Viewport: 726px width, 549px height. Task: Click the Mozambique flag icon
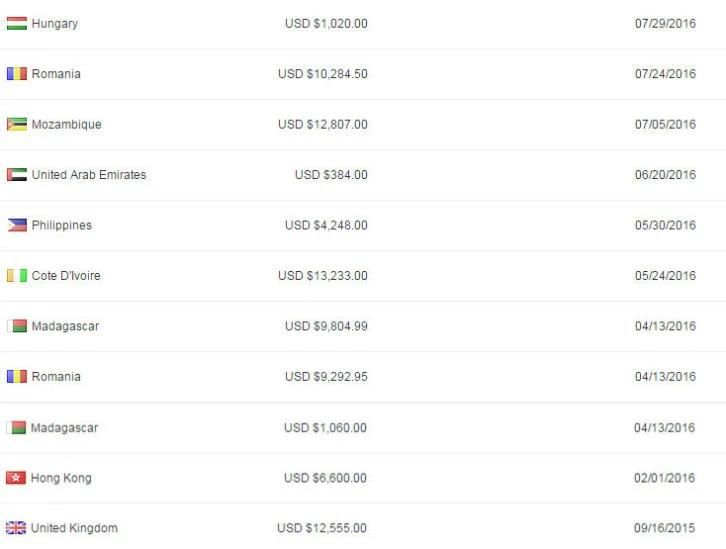click(x=17, y=124)
